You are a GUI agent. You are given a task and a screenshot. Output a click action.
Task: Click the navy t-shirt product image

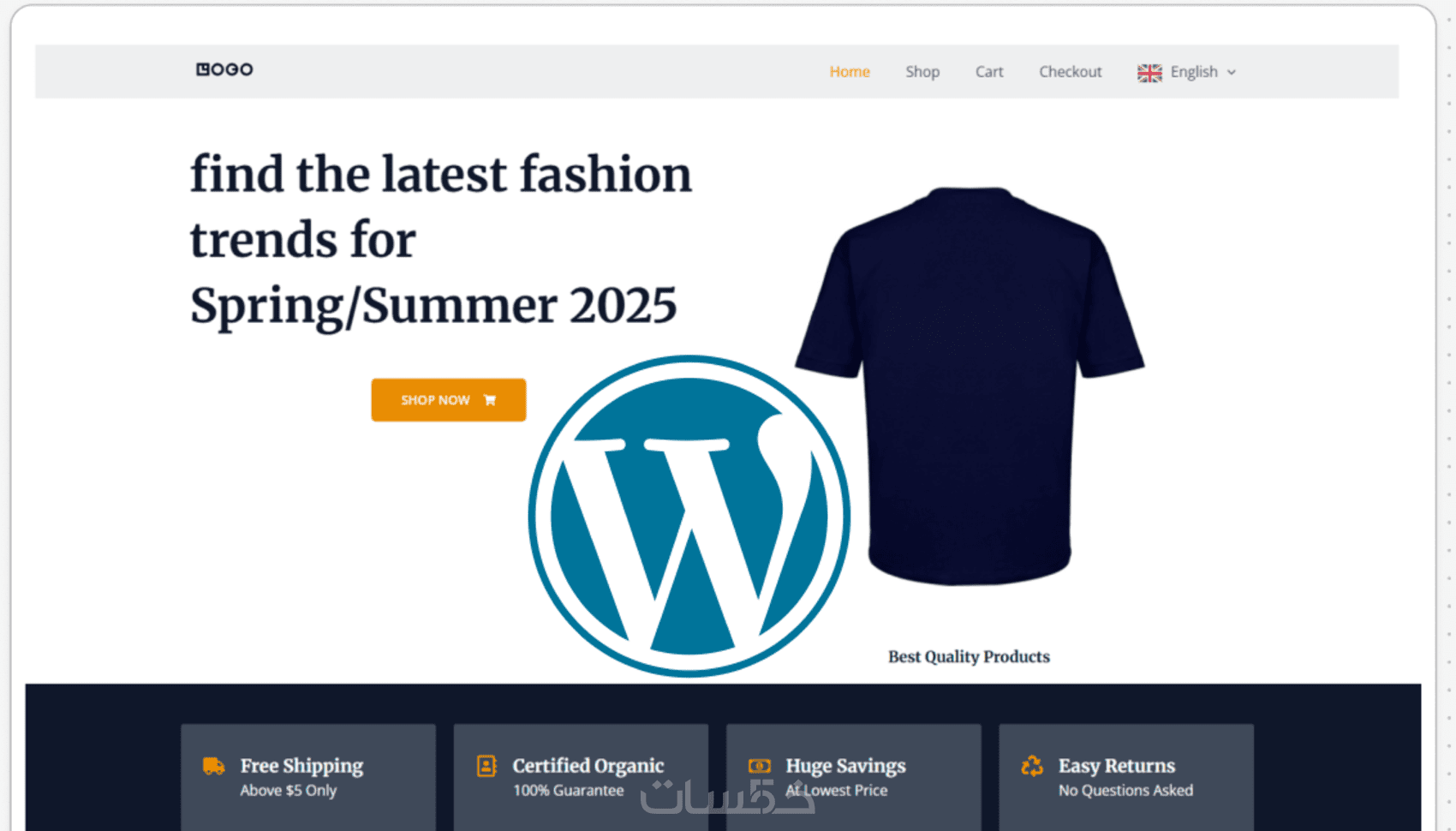[970, 386]
